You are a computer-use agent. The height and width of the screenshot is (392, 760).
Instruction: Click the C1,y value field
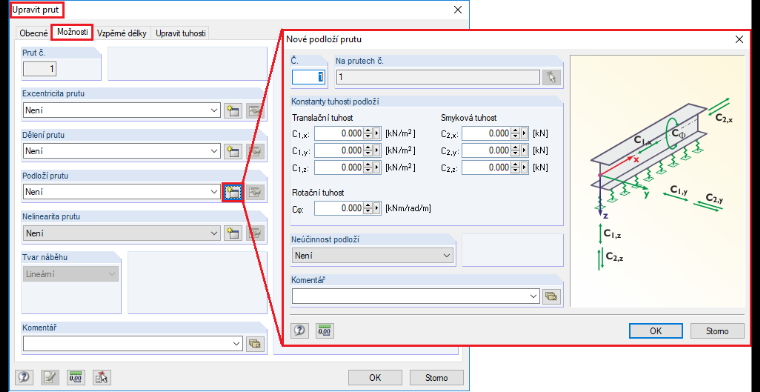tap(339, 151)
